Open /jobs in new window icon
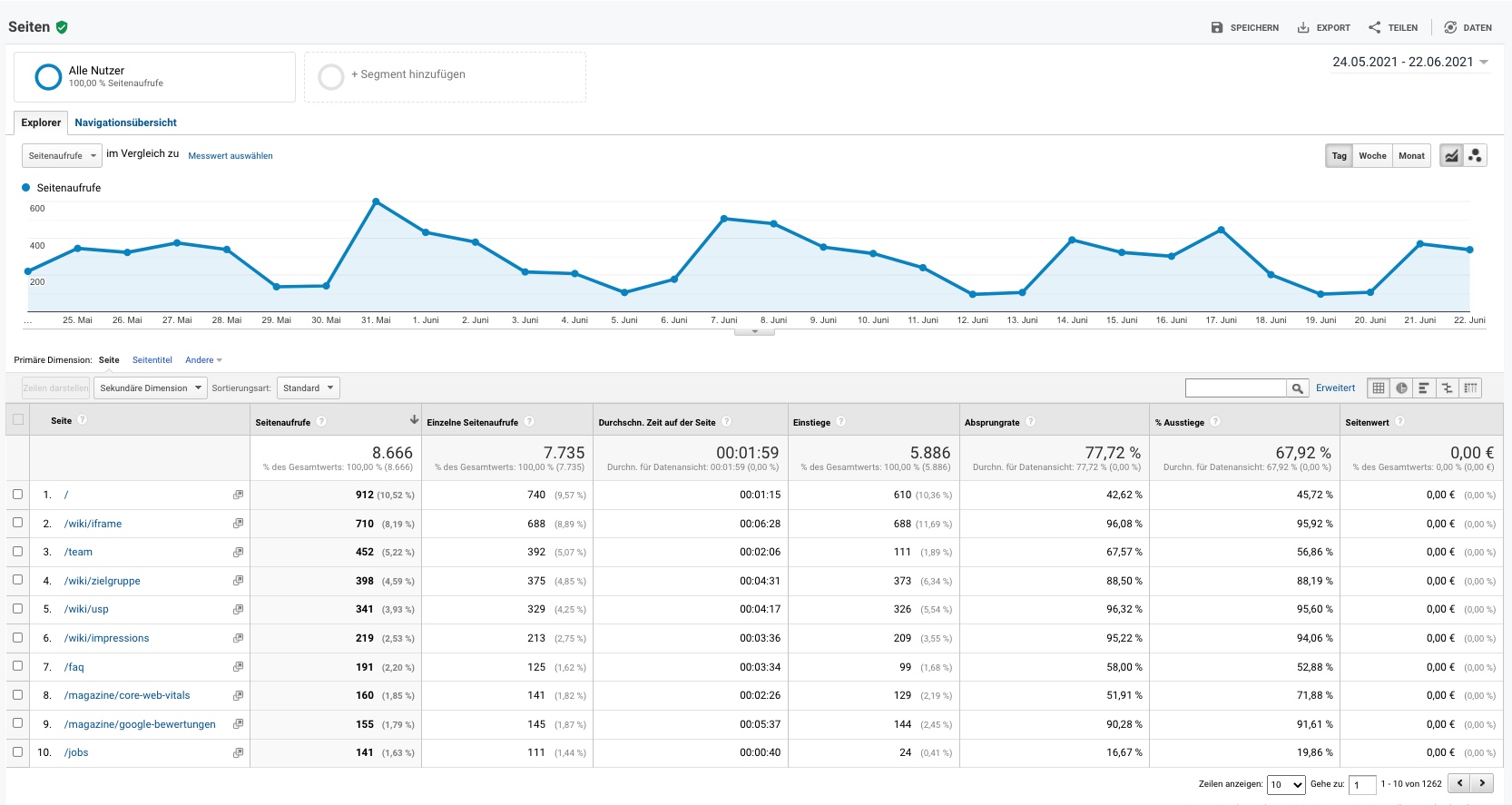 coord(238,752)
